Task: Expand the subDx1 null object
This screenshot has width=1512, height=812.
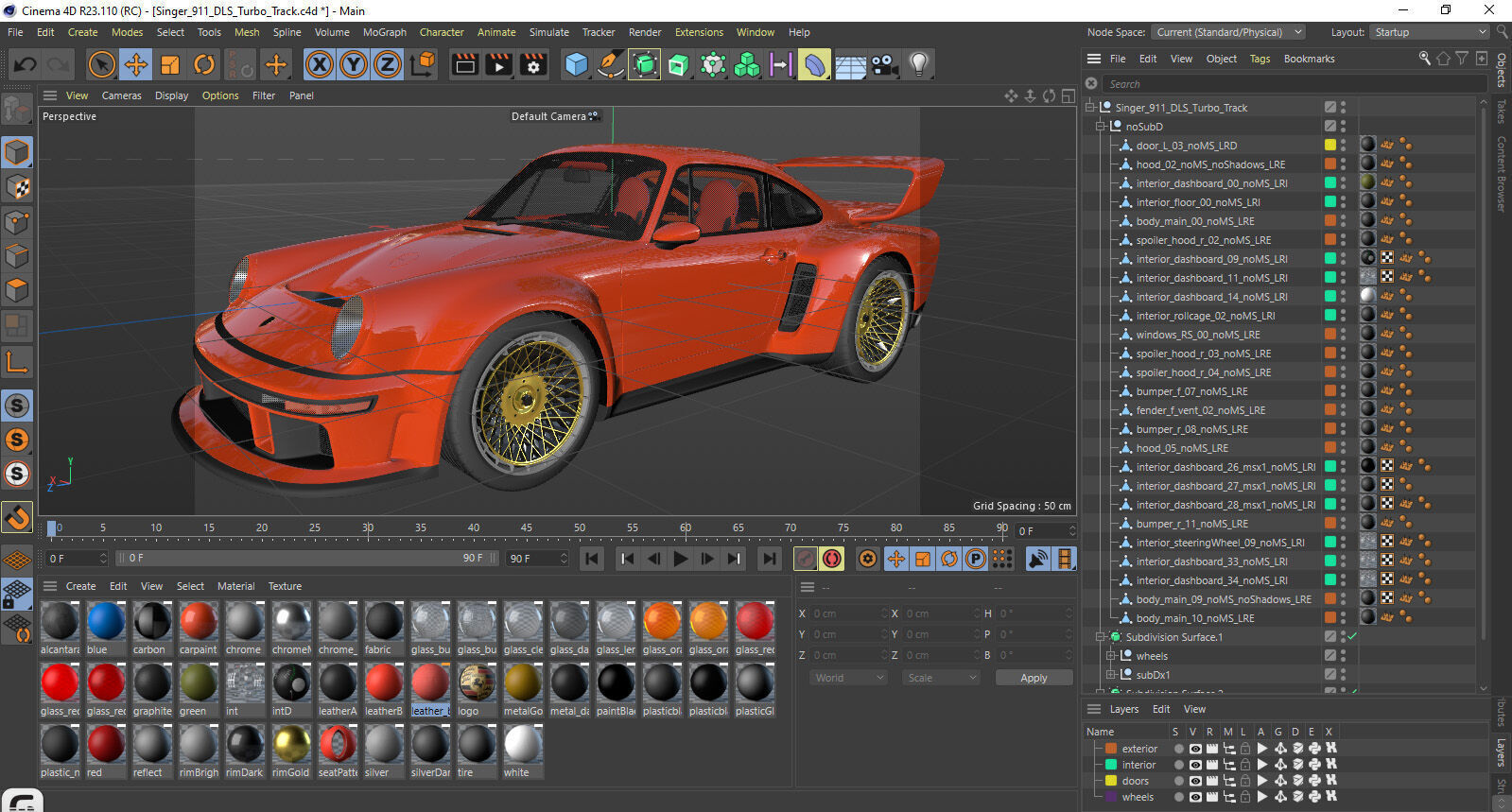Action: pyautogui.click(x=1111, y=675)
